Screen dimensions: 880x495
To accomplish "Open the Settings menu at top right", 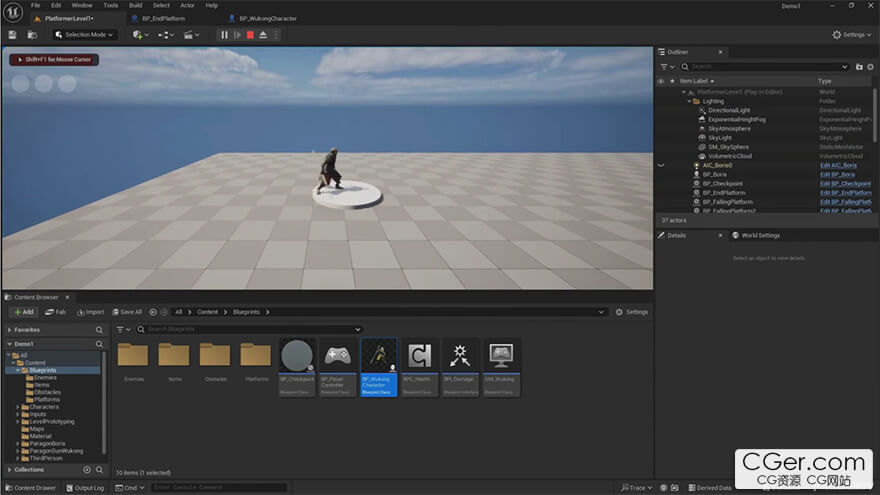I will point(852,35).
